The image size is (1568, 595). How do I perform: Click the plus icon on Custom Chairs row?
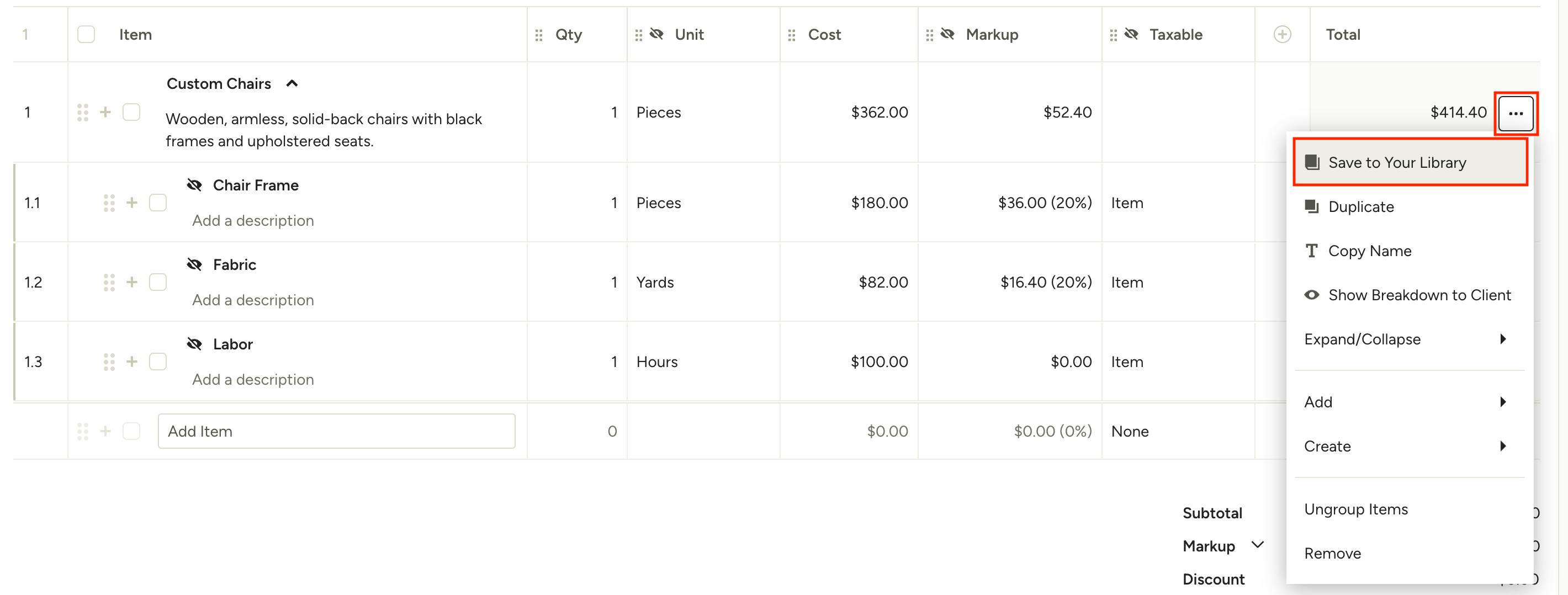[x=105, y=113]
